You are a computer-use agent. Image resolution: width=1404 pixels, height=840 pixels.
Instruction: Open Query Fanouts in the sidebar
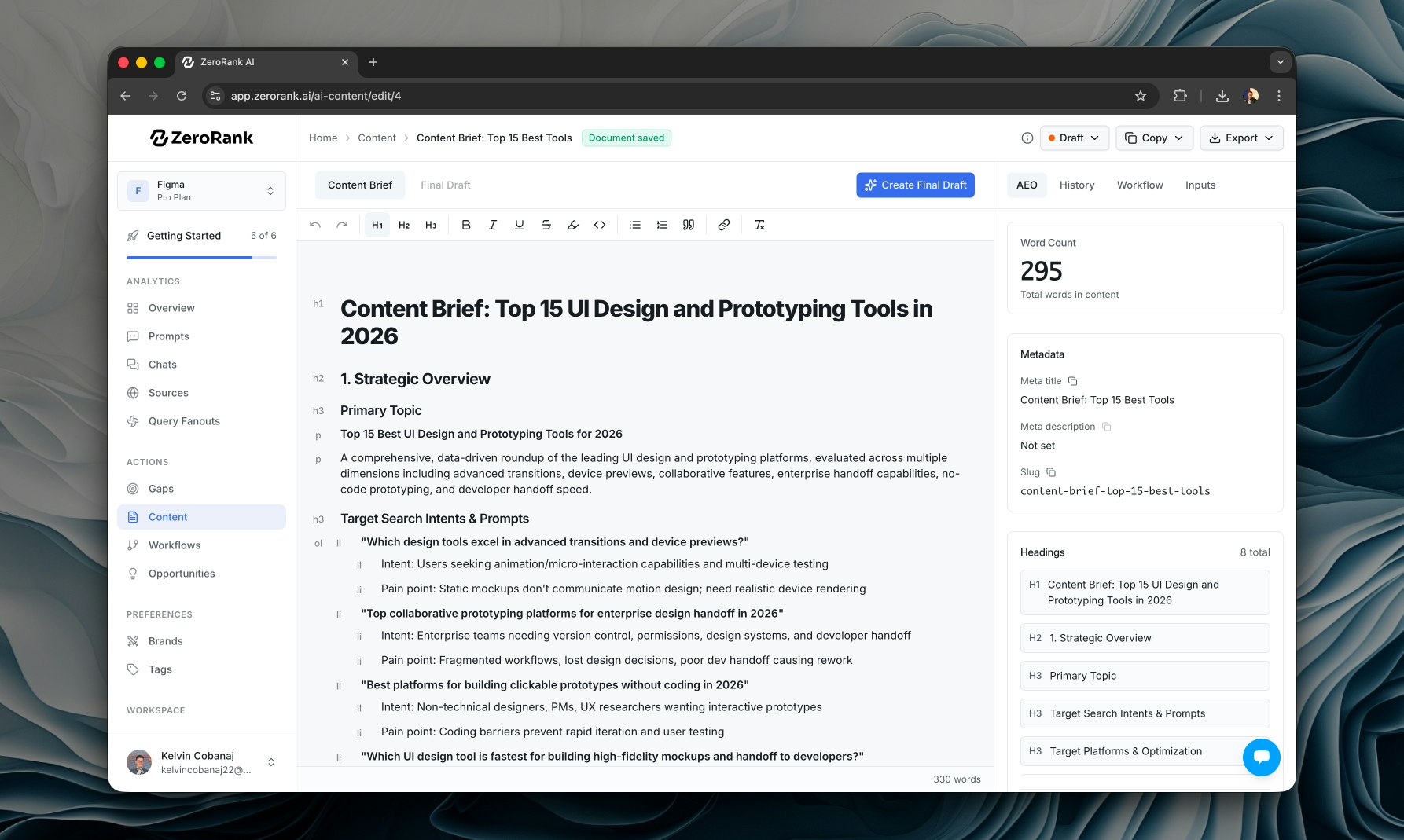pyautogui.click(x=201, y=421)
